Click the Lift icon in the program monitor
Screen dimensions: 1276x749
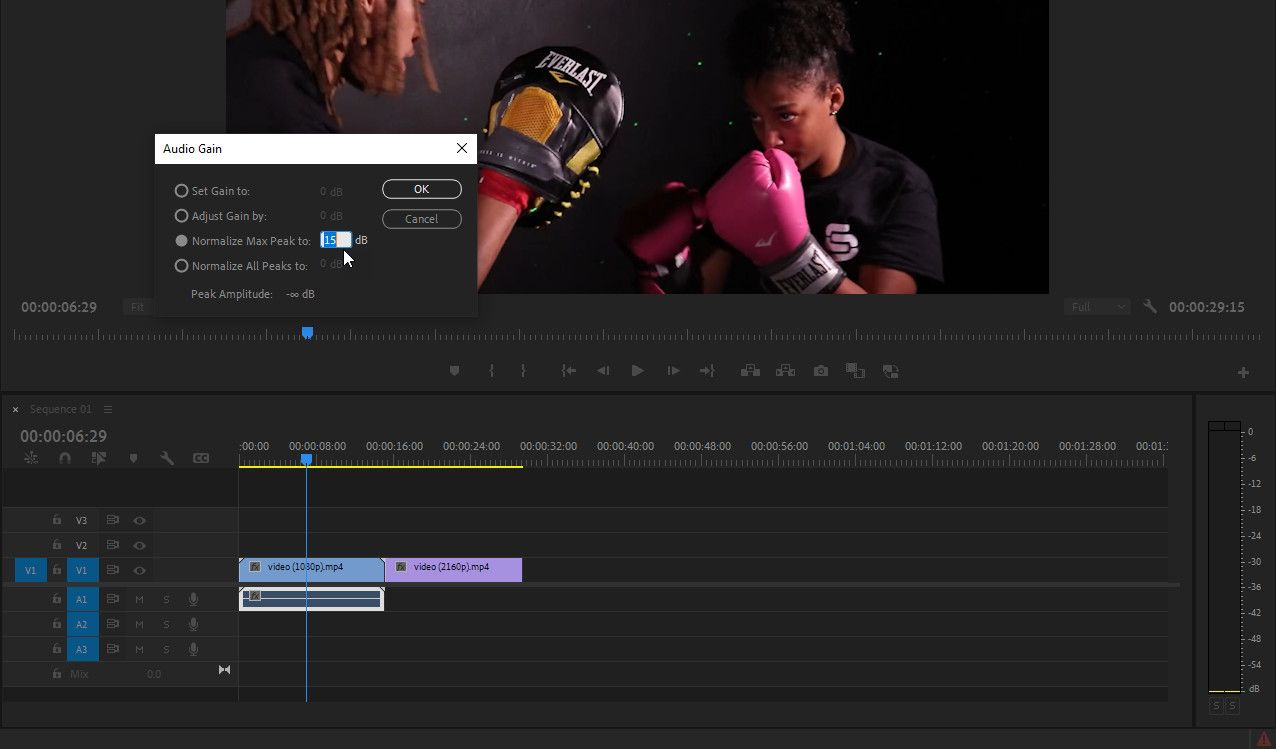[x=751, y=370]
